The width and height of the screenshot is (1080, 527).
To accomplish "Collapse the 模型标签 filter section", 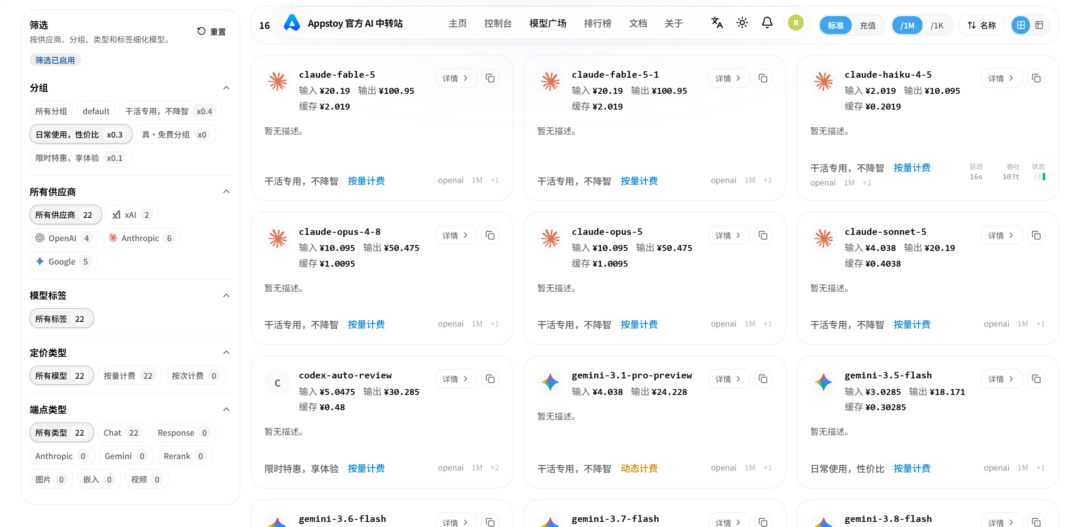I will click(x=226, y=296).
